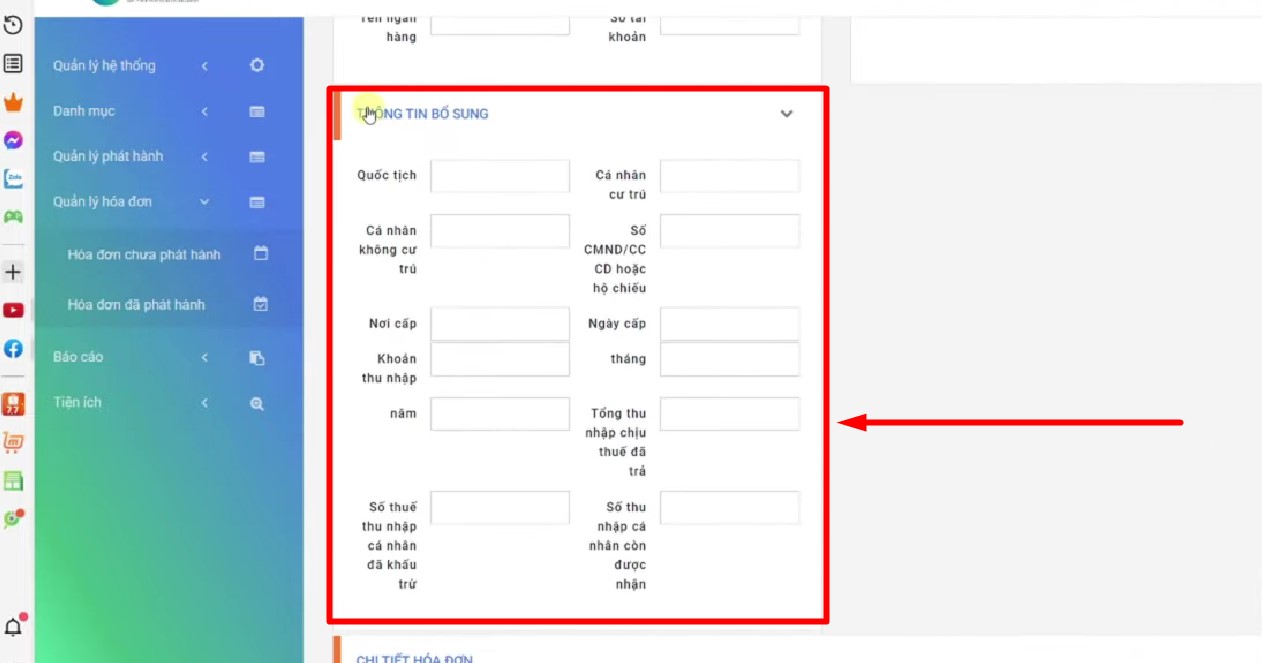Image resolution: width=1262 pixels, height=663 pixels.
Task: Open Messenger from the browser sidebar
Action: click(x=13, y=141)
